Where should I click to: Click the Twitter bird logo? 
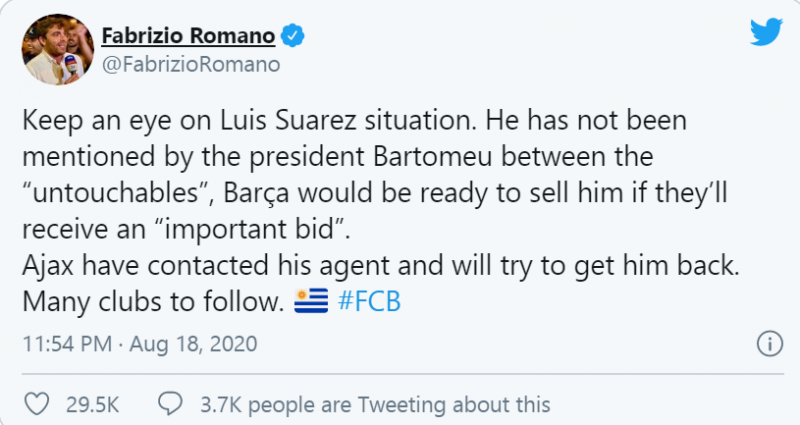768,33
